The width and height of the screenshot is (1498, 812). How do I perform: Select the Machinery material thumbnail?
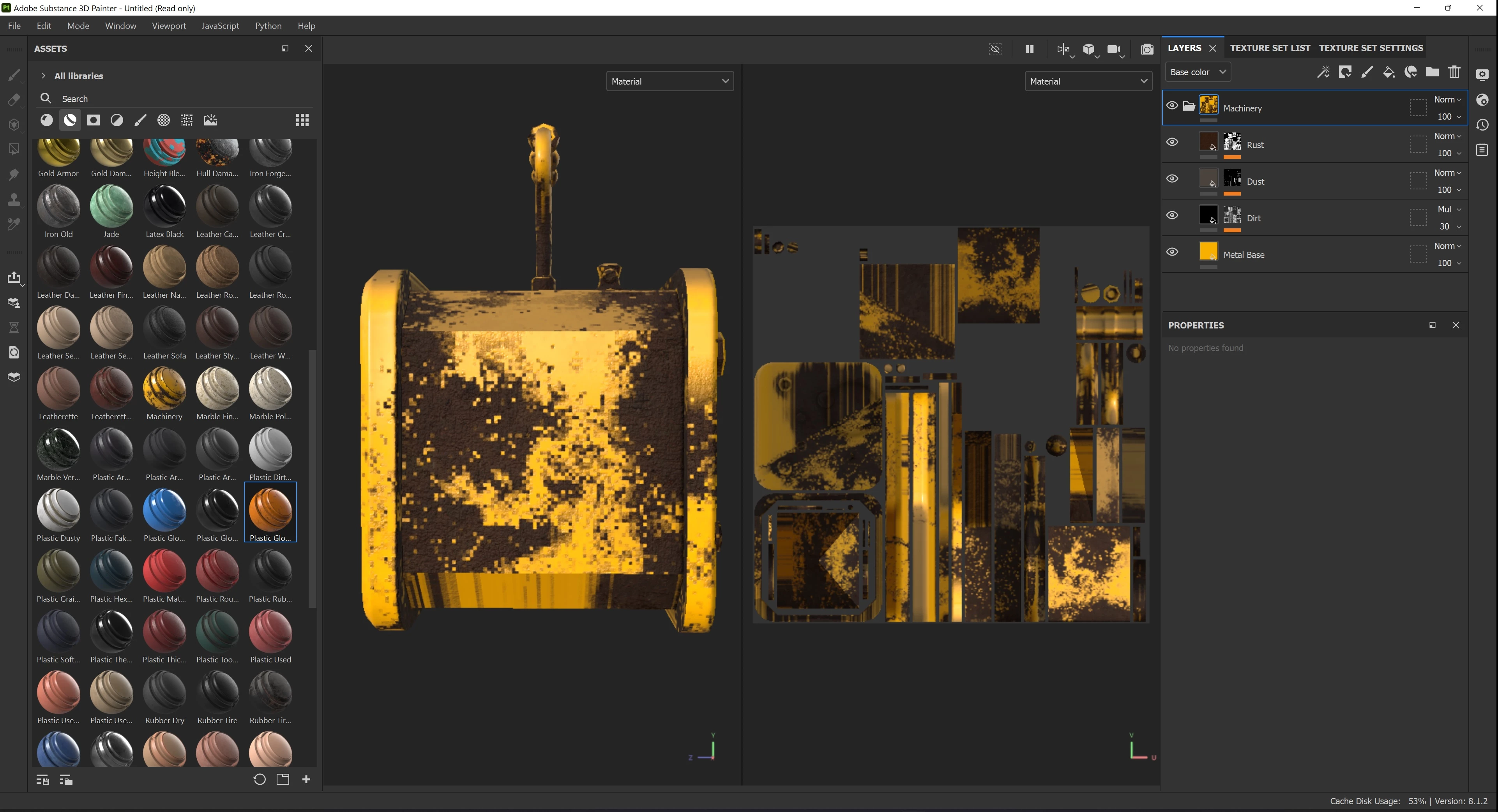click(164, 389)
